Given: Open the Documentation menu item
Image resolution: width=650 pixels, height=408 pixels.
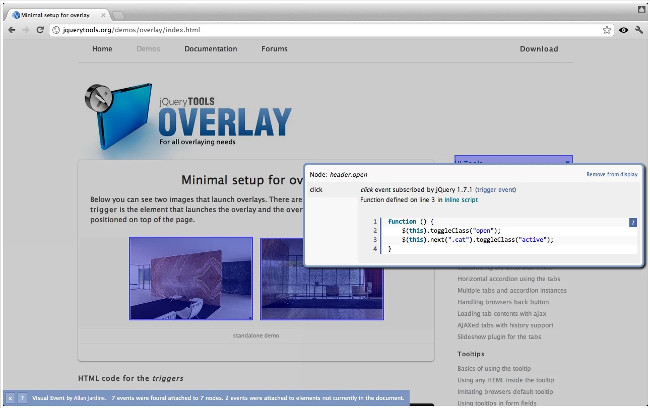Looking at the screenshot, I should pos(211,49).
